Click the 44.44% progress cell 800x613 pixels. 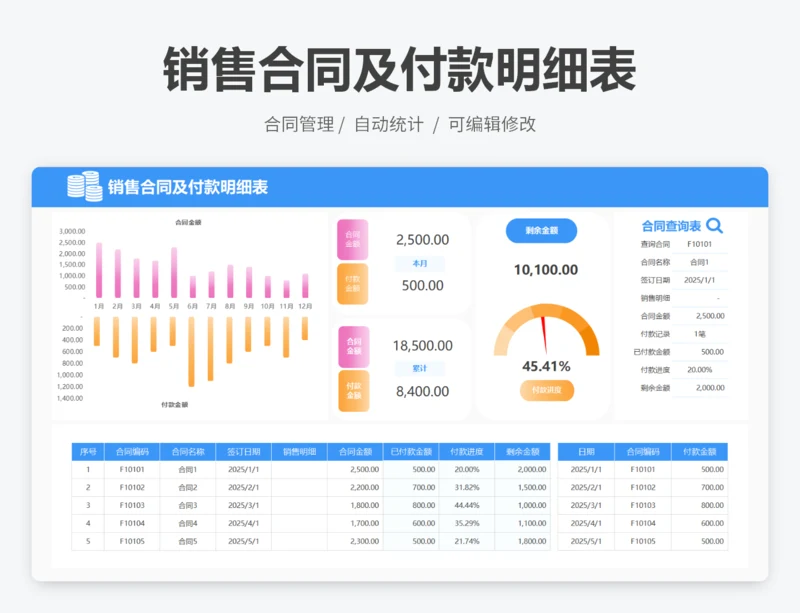tap(467, 505)
